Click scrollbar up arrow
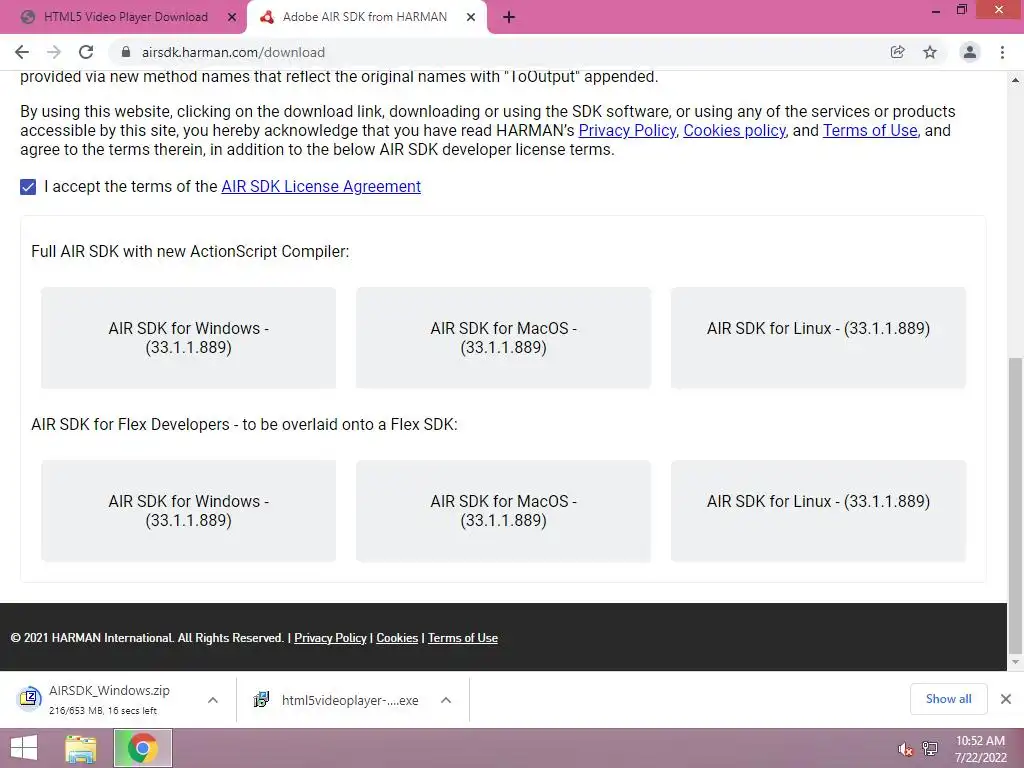The image size is (1024, 768). [x=1015, y=80]
